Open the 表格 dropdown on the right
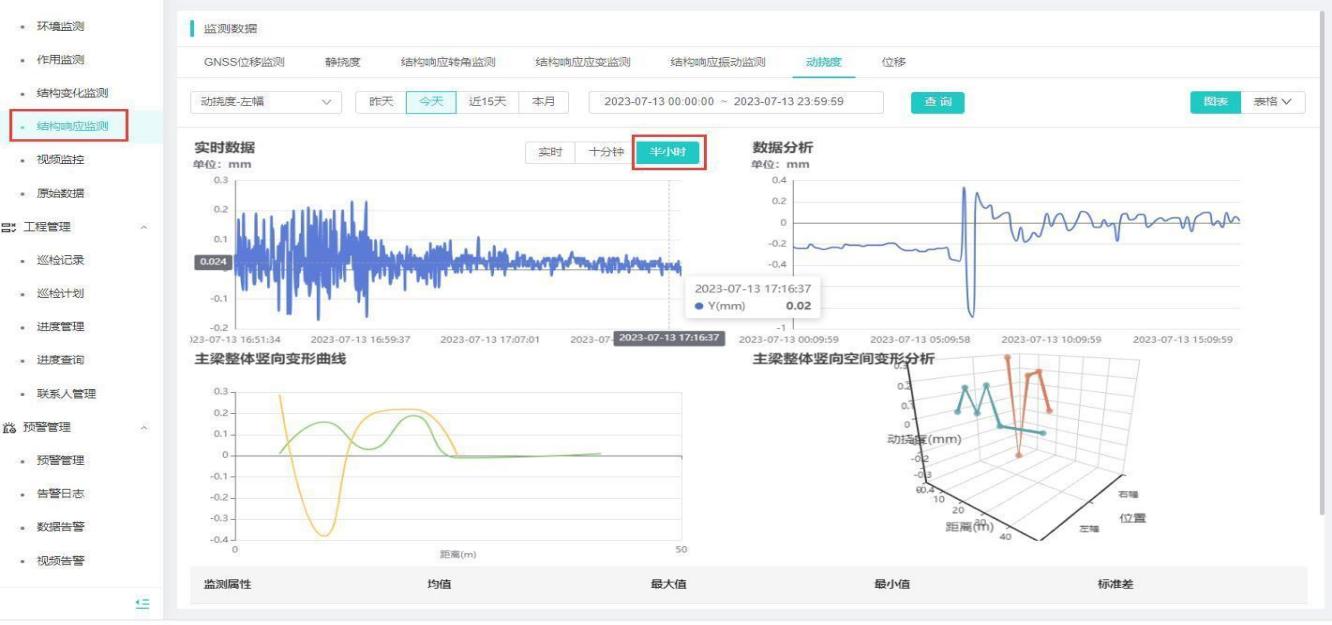Image resolution: width=1332 pixels, height=625 pixels. click(x=1272, y=102)
